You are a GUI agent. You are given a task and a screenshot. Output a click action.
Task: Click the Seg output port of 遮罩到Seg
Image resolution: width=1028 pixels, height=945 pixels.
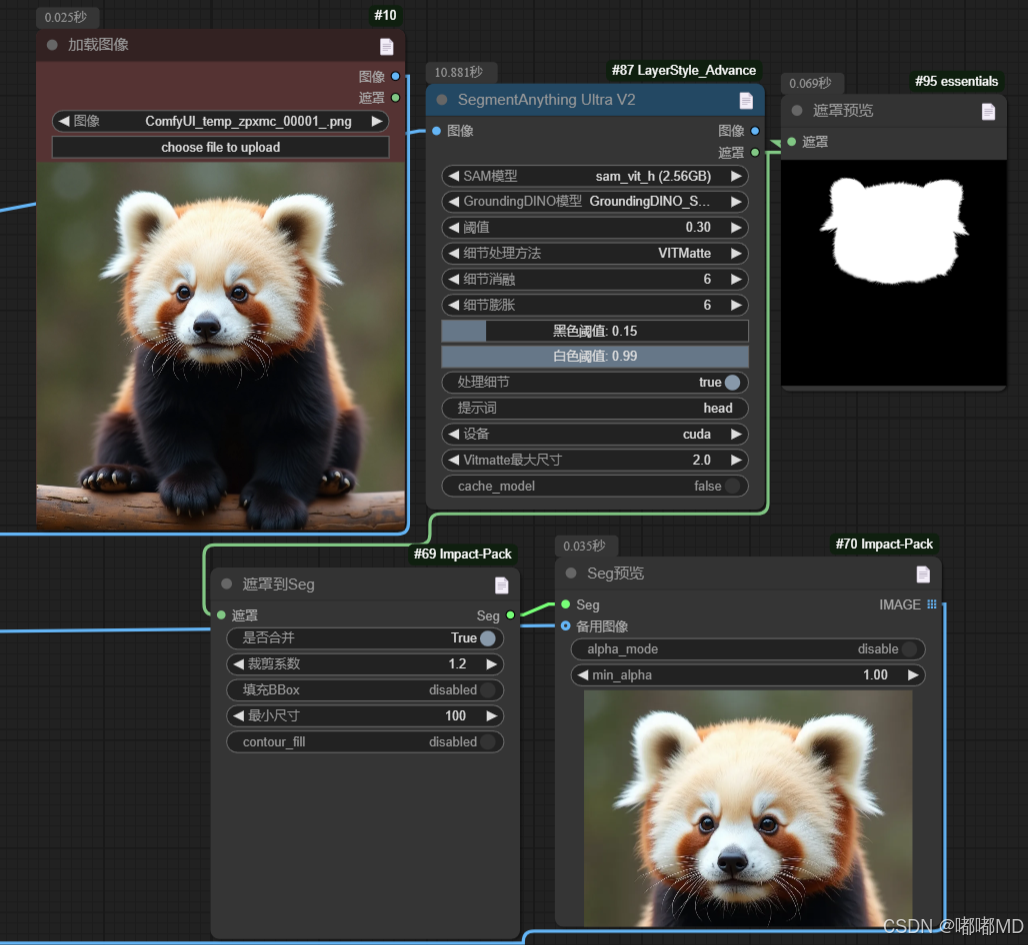(x=510, y=615)
